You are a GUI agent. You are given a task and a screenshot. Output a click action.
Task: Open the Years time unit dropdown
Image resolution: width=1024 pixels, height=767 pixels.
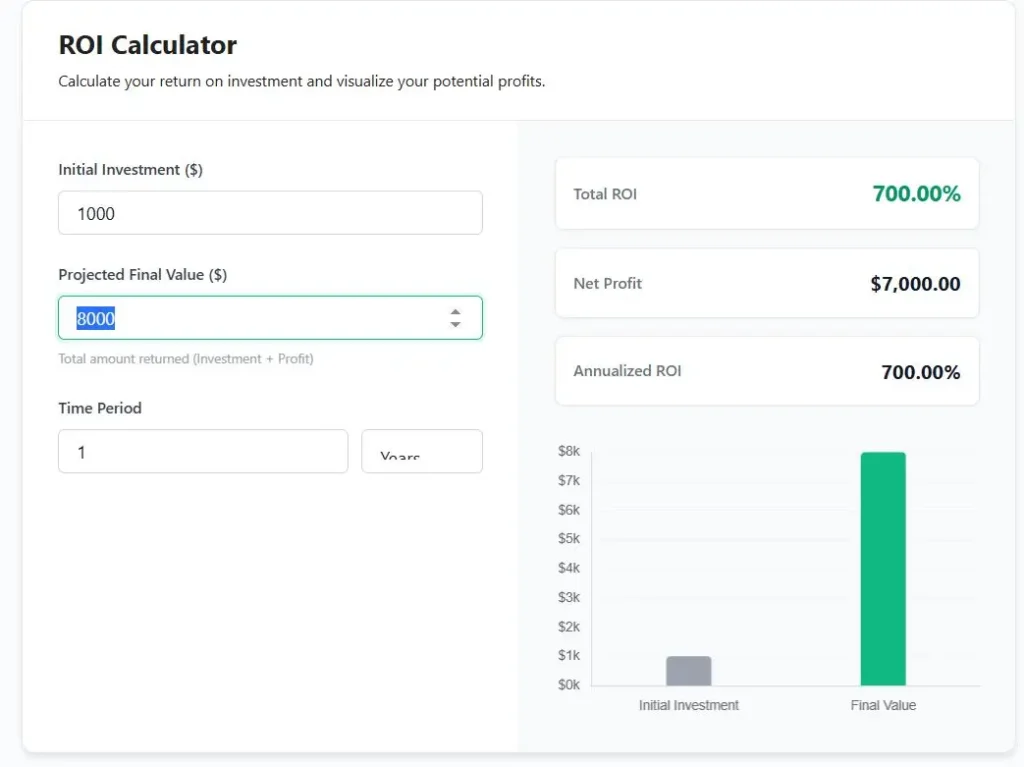point(421,452)
